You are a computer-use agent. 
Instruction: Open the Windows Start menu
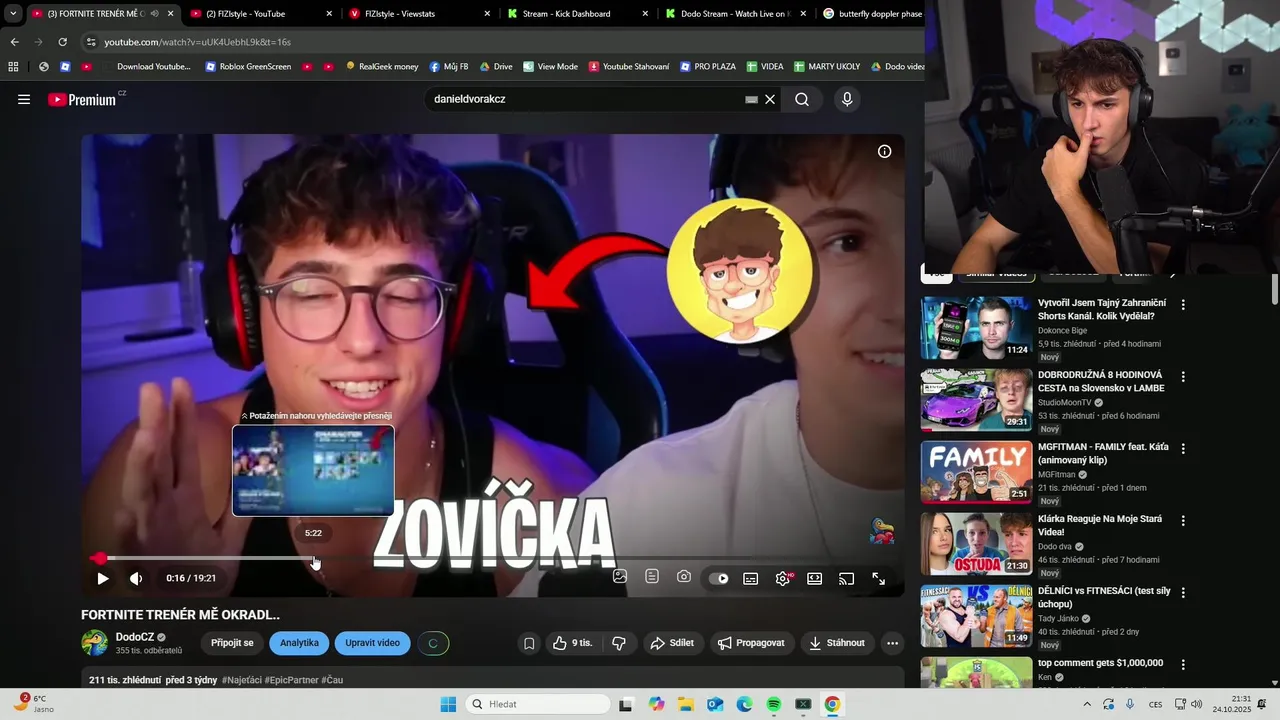(x=448, y=704)
